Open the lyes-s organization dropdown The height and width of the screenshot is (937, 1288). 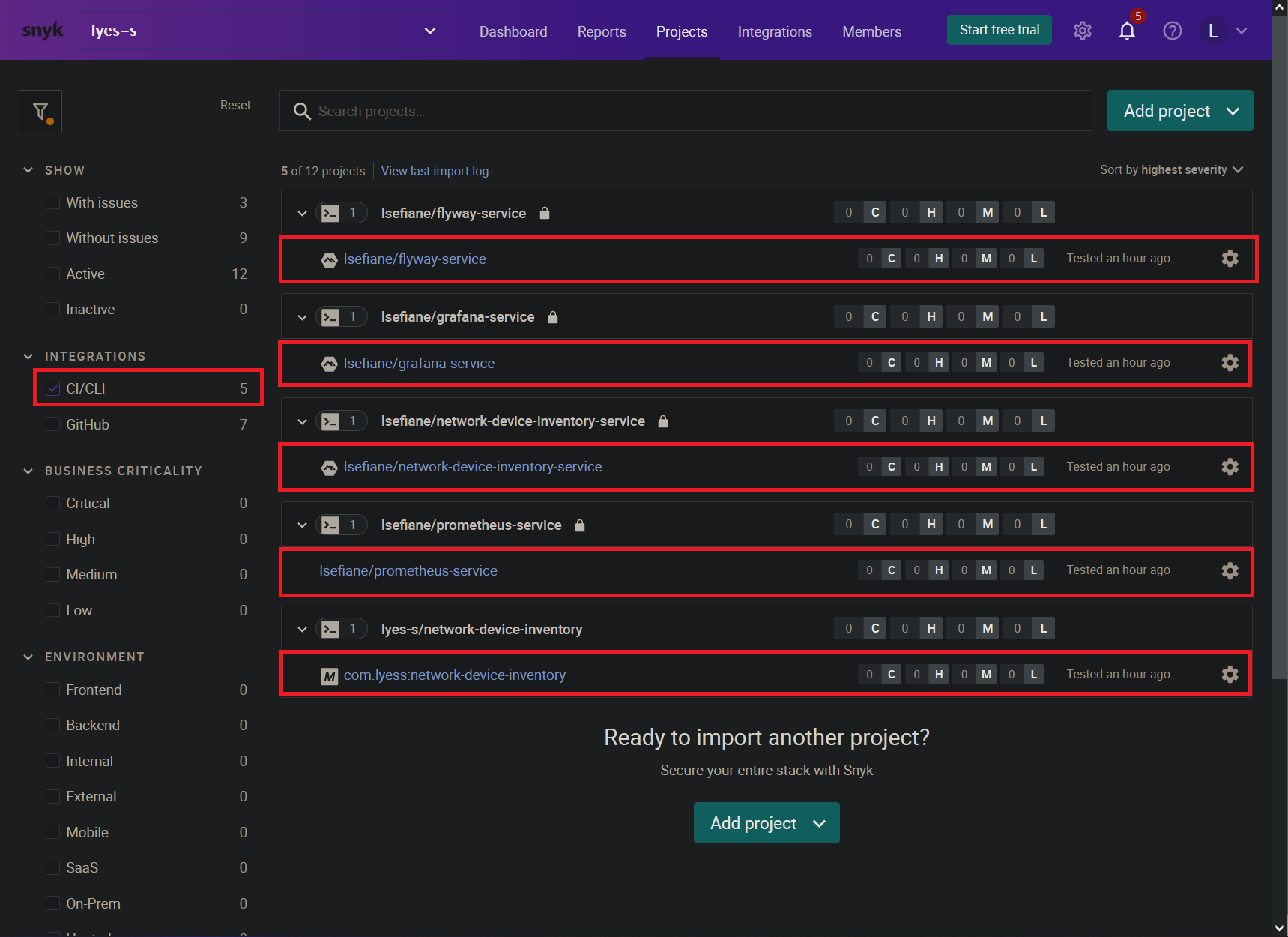(267, 31)
